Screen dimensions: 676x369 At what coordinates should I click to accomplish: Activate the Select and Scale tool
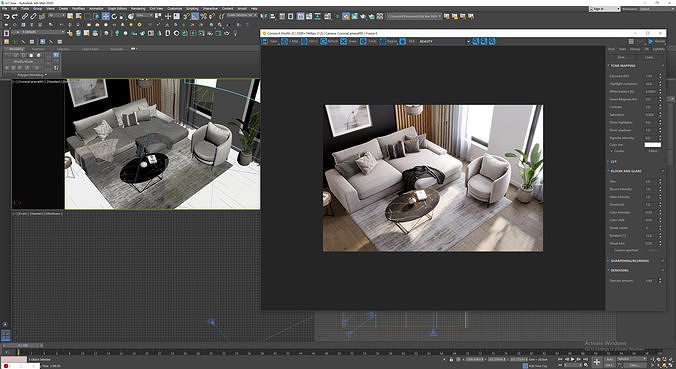click(122, 16)
